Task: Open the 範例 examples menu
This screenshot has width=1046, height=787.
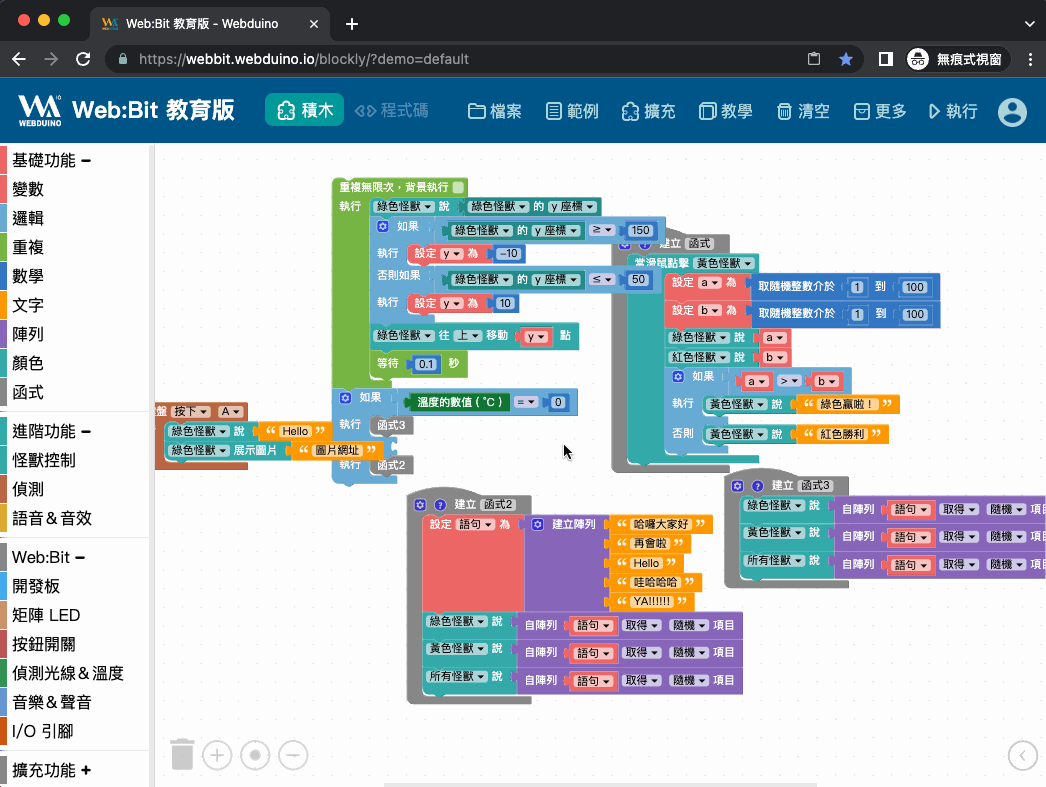Action: click(572, 111)
